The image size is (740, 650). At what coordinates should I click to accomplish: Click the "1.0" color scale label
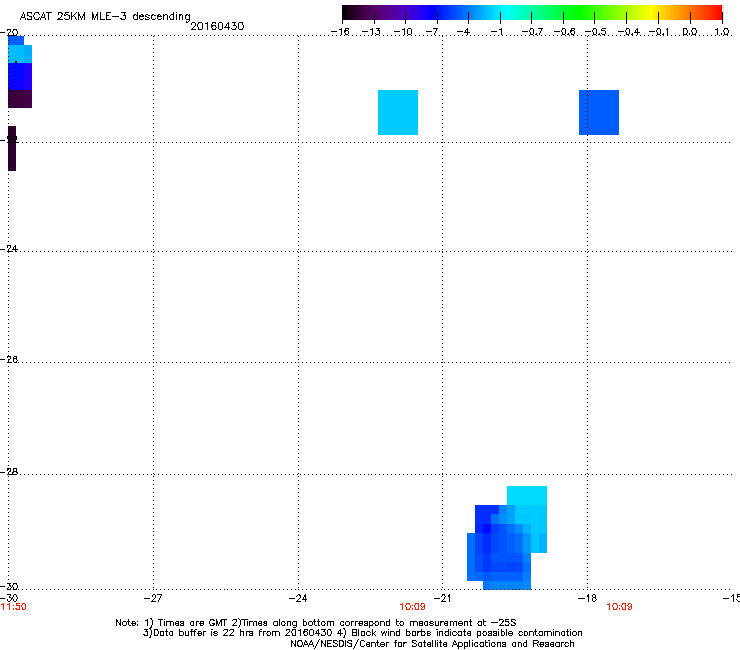(x=722, y=32)
